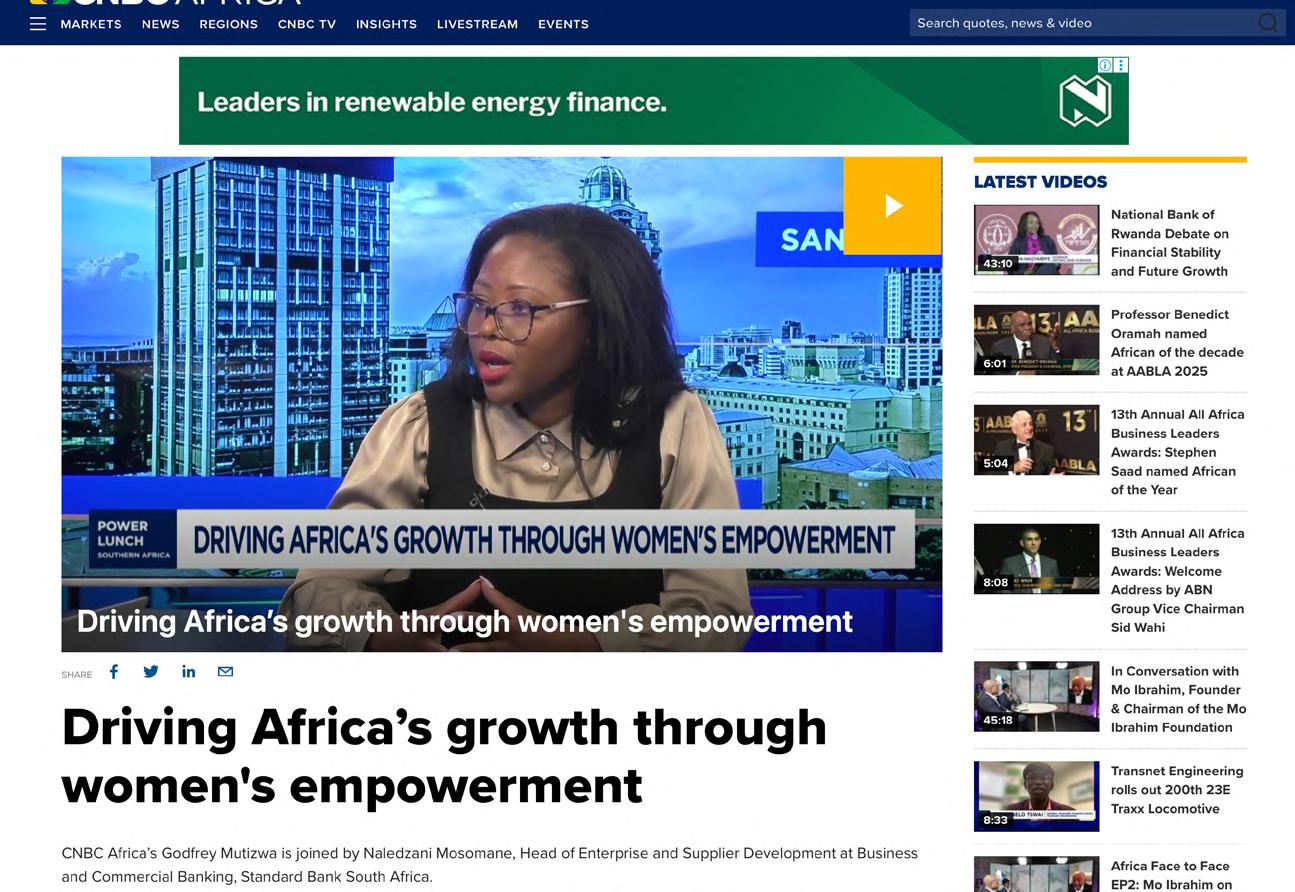Select the 6:01 Oramah video thumbnail
Screen dimensions: 1295x892
click(x=1036, y=340)
